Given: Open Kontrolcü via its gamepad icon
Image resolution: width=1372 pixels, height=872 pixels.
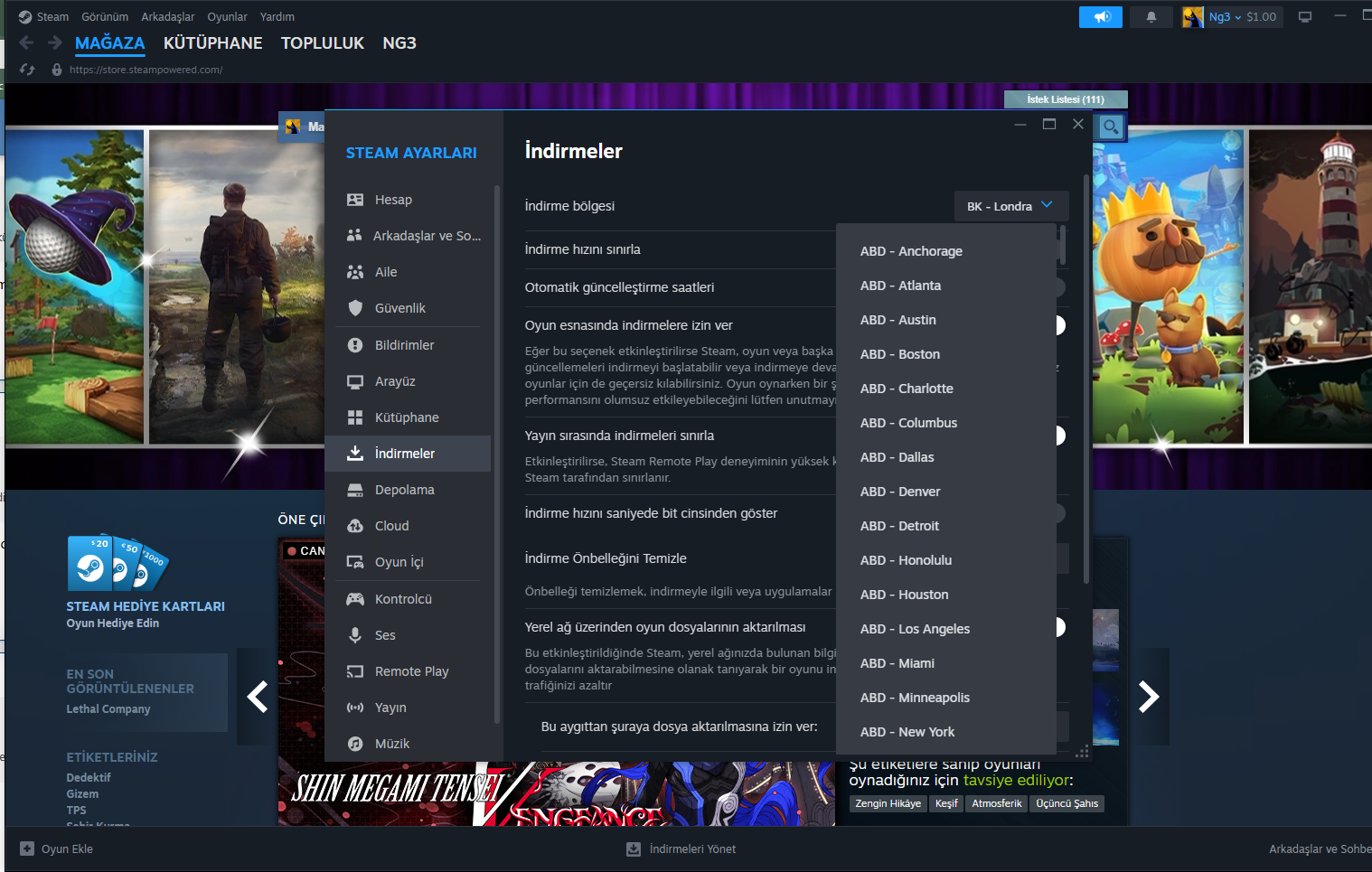Looking at the screenshot, I should [355, 599].
